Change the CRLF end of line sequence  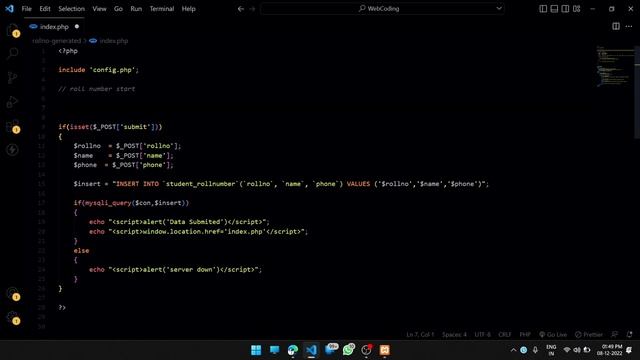click(504, 334)
